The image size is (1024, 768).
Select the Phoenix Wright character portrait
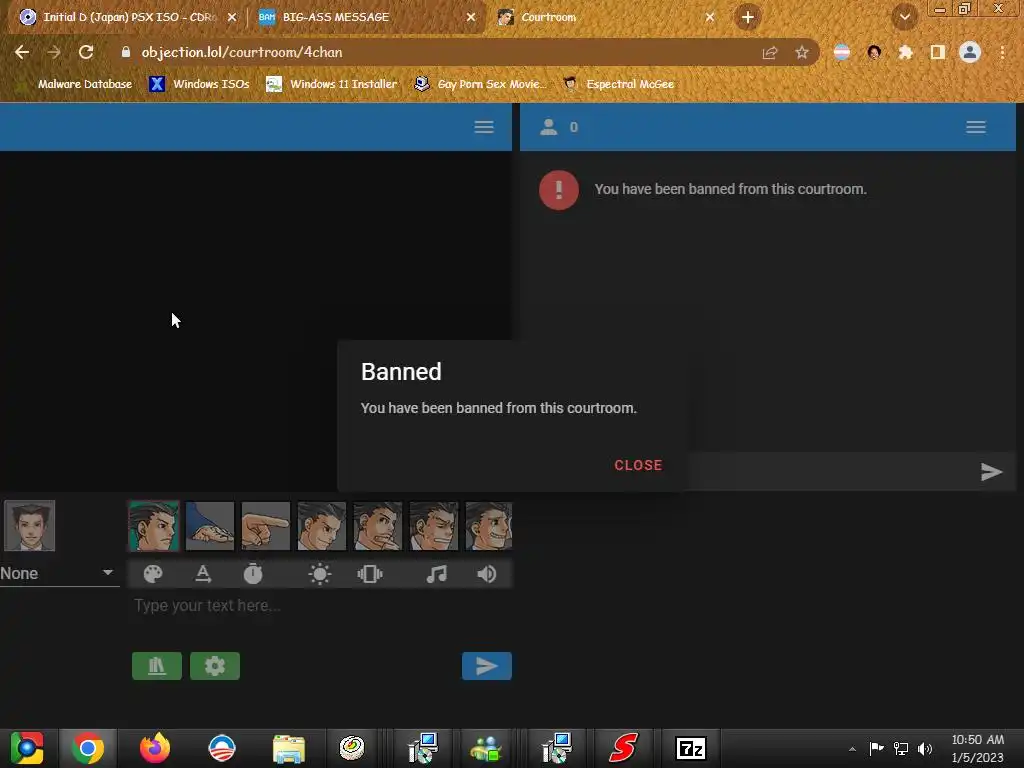pos(29,526)
